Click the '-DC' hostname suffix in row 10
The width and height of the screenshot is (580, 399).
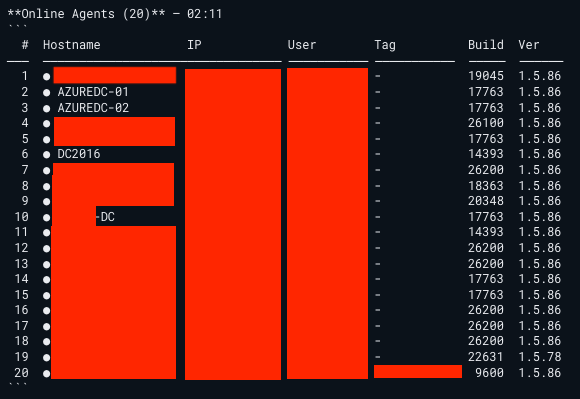coord(105,217)
